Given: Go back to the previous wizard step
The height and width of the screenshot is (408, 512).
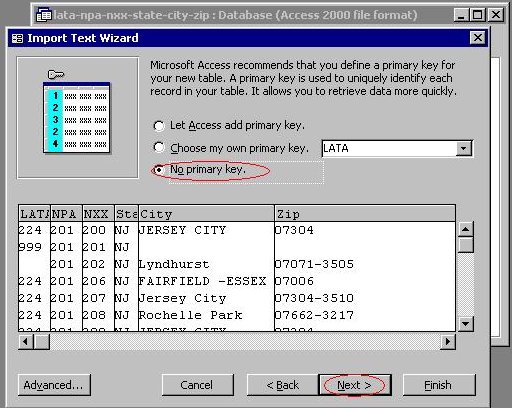Looking at the screenshot, I should coord(282,385).
